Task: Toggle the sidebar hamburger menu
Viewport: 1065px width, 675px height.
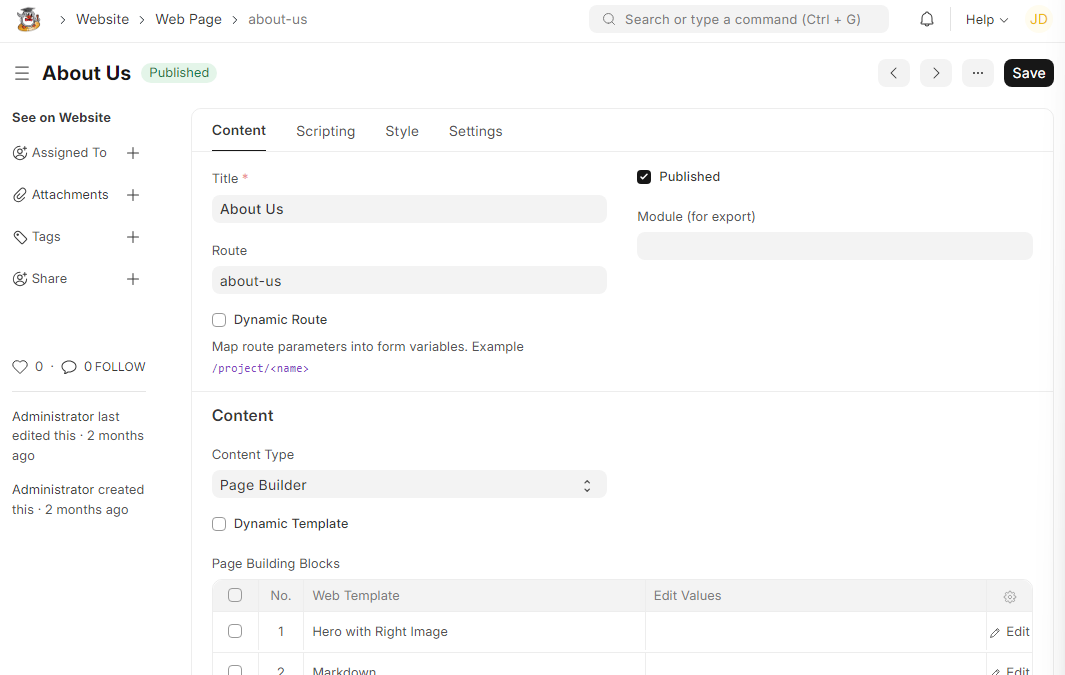Action: pos(22,73)
